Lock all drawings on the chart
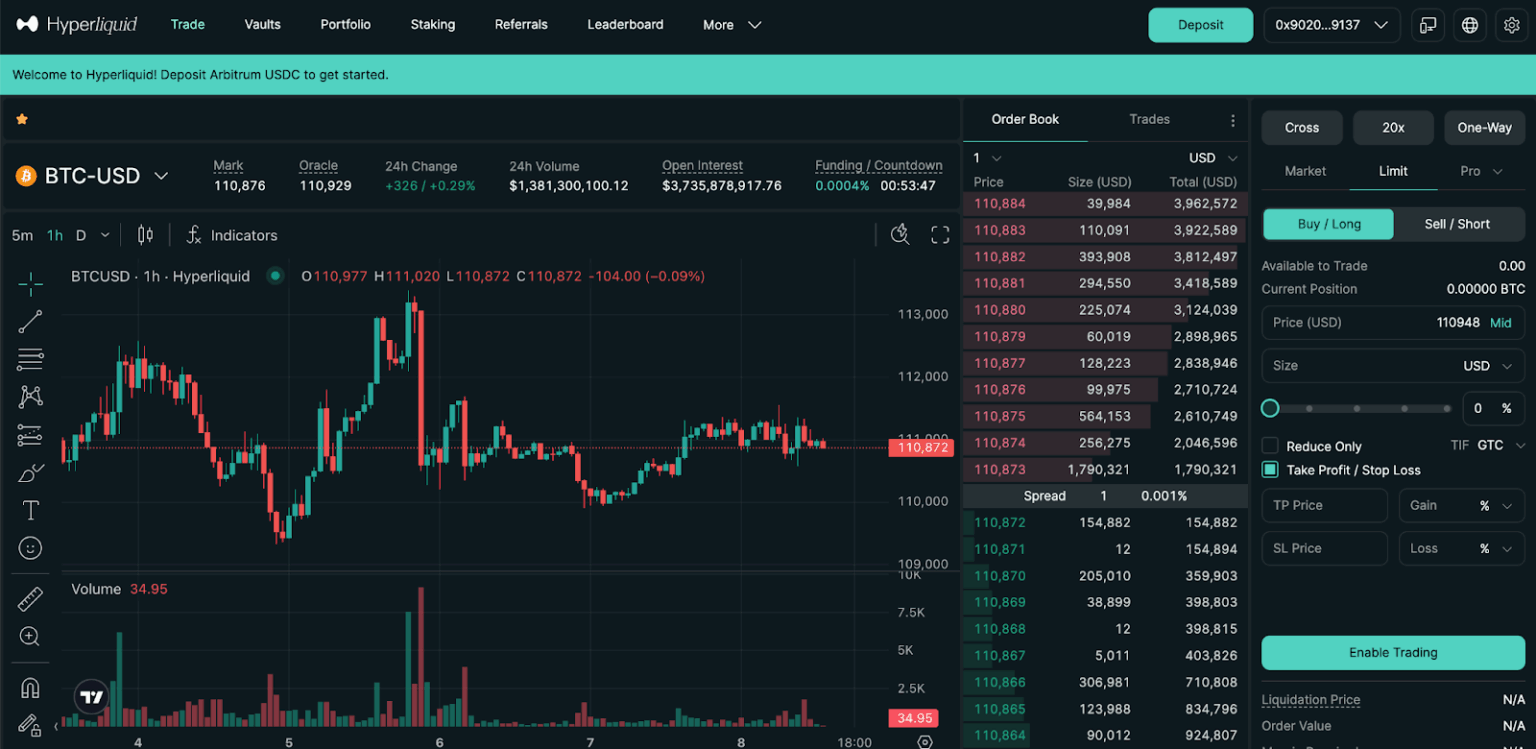The height and width of the screenshot is (749, 1536). [x=30, y=726]
